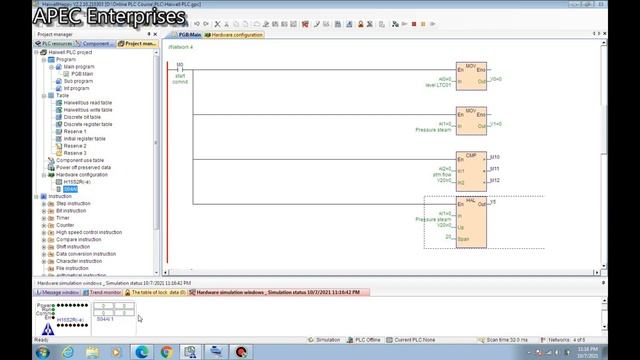Select the H16S2R(-e) hardware module
This screenshot has width=640, height=360.
77,182
